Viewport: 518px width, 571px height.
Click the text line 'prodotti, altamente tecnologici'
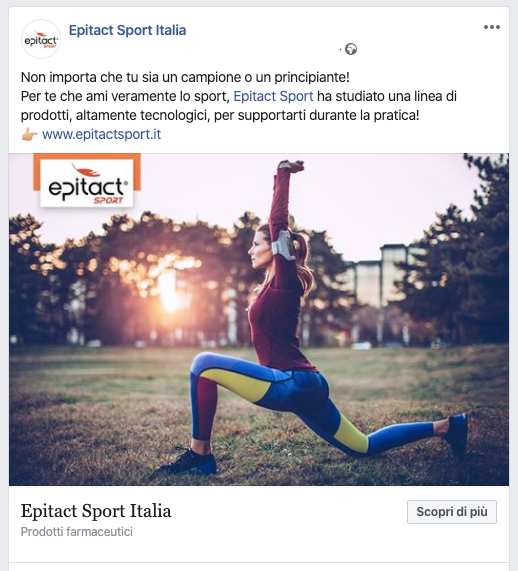(220, 115)
